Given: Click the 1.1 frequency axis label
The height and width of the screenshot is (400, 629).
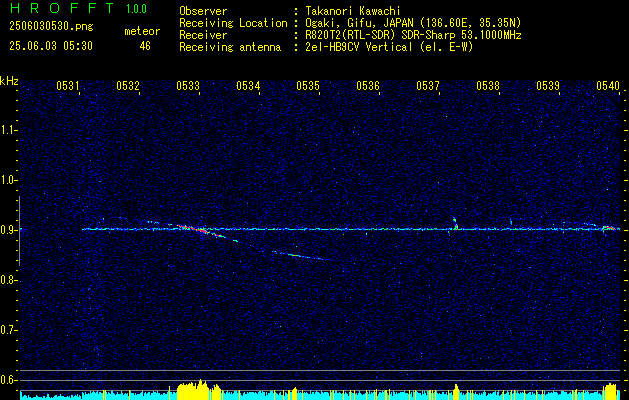Looking at the screenshot, I should (x=9, y=130).
